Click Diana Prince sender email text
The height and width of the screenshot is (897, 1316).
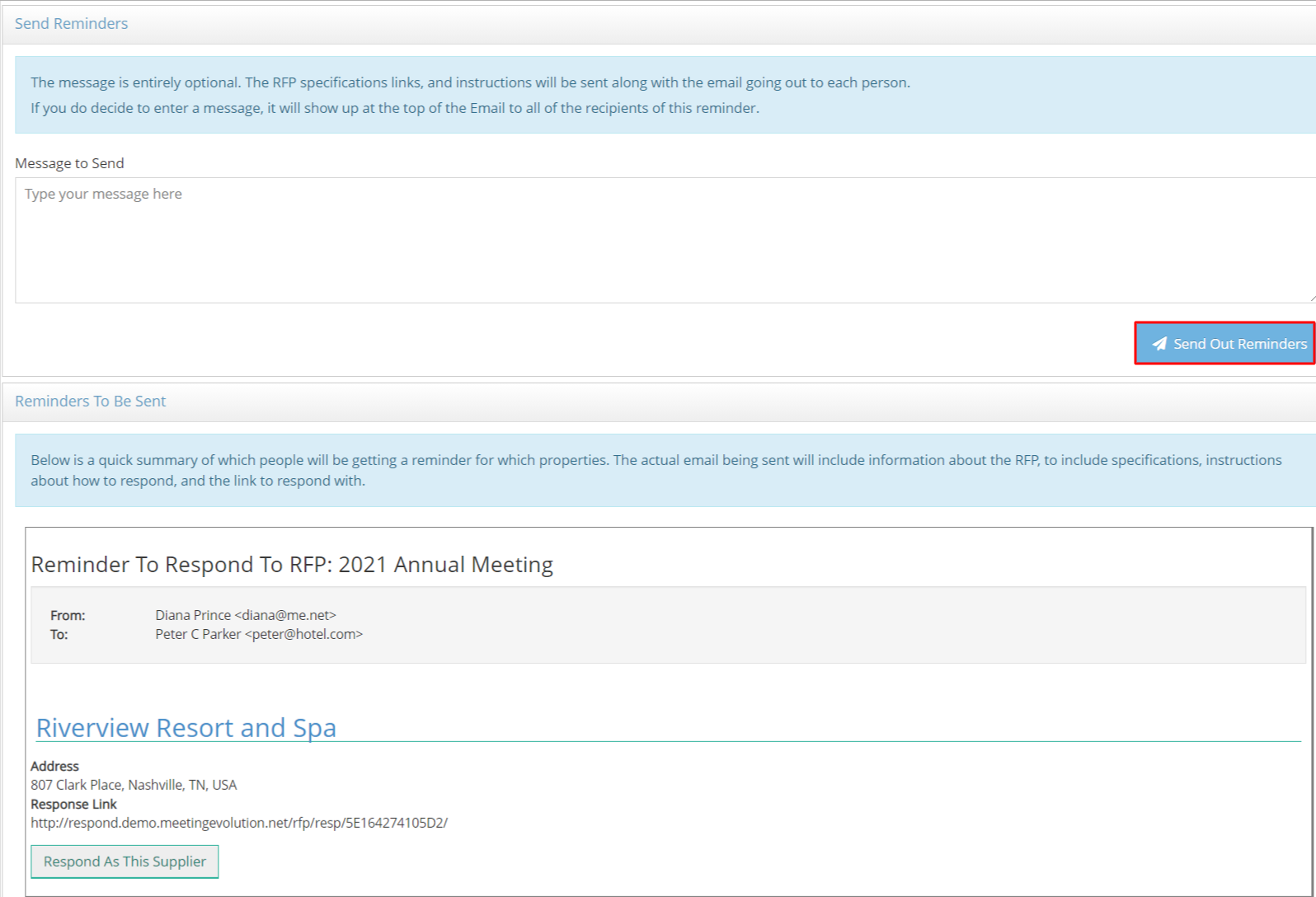[x=246, y=615]
